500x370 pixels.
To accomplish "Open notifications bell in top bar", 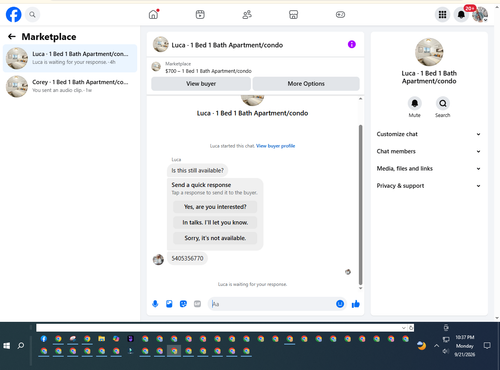I will (x=461, y=15).
